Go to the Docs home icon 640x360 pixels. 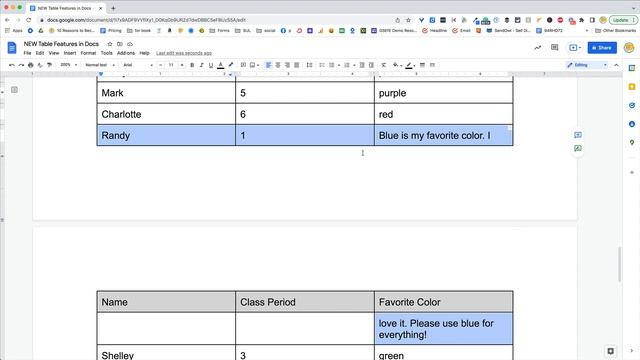click(12, 48)
